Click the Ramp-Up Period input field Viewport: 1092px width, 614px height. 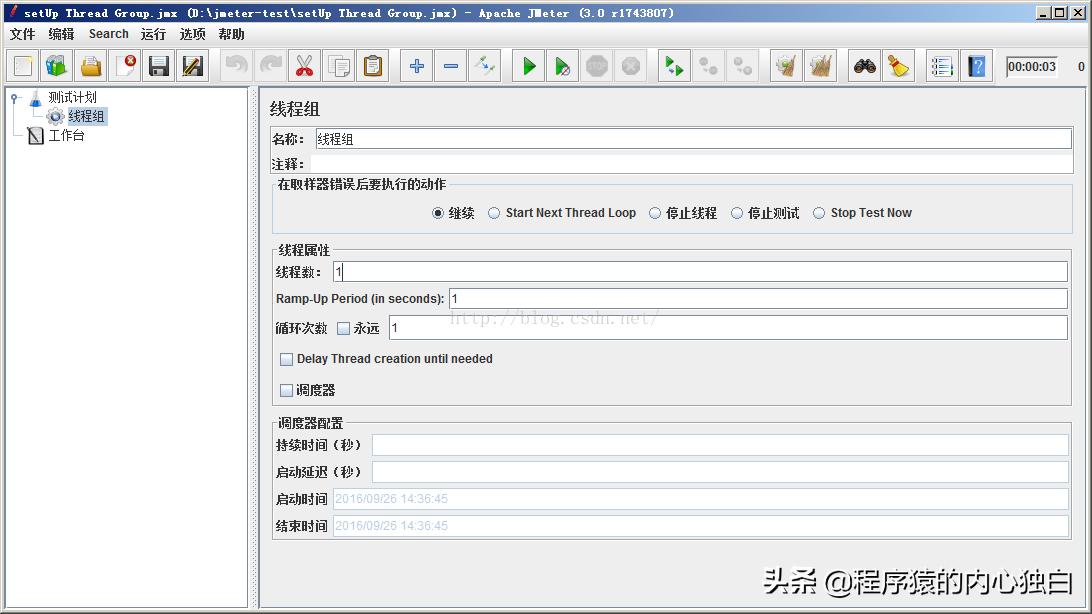pos(700,298)
